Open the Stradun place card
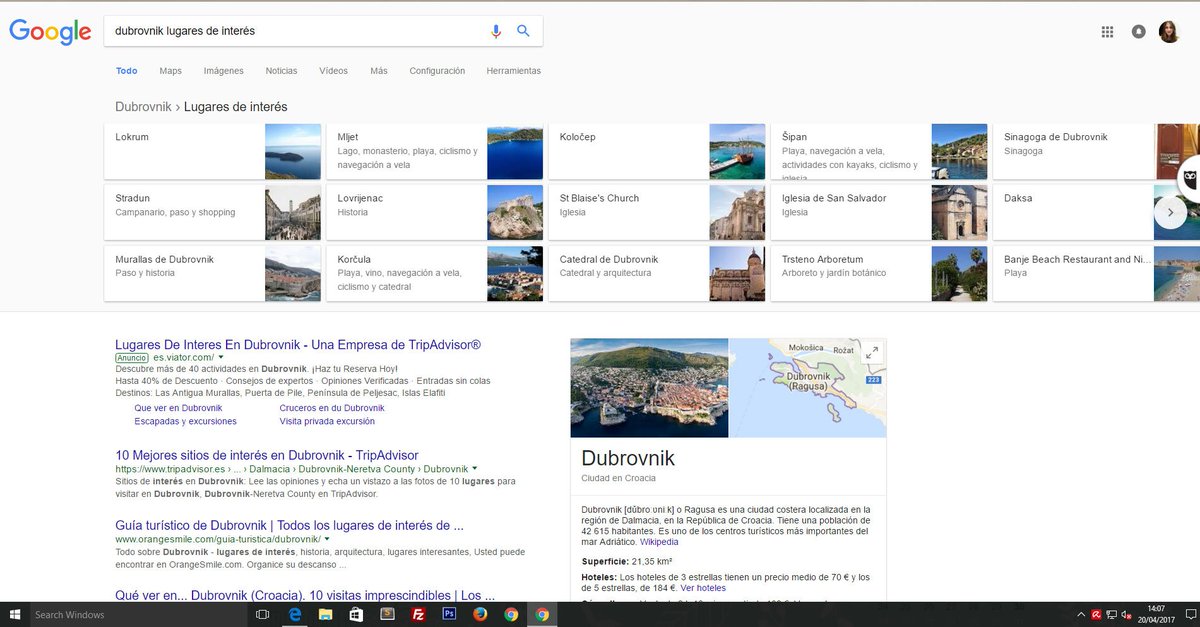Viewport: 1200px width, 627px height. (x=212, y=212)
